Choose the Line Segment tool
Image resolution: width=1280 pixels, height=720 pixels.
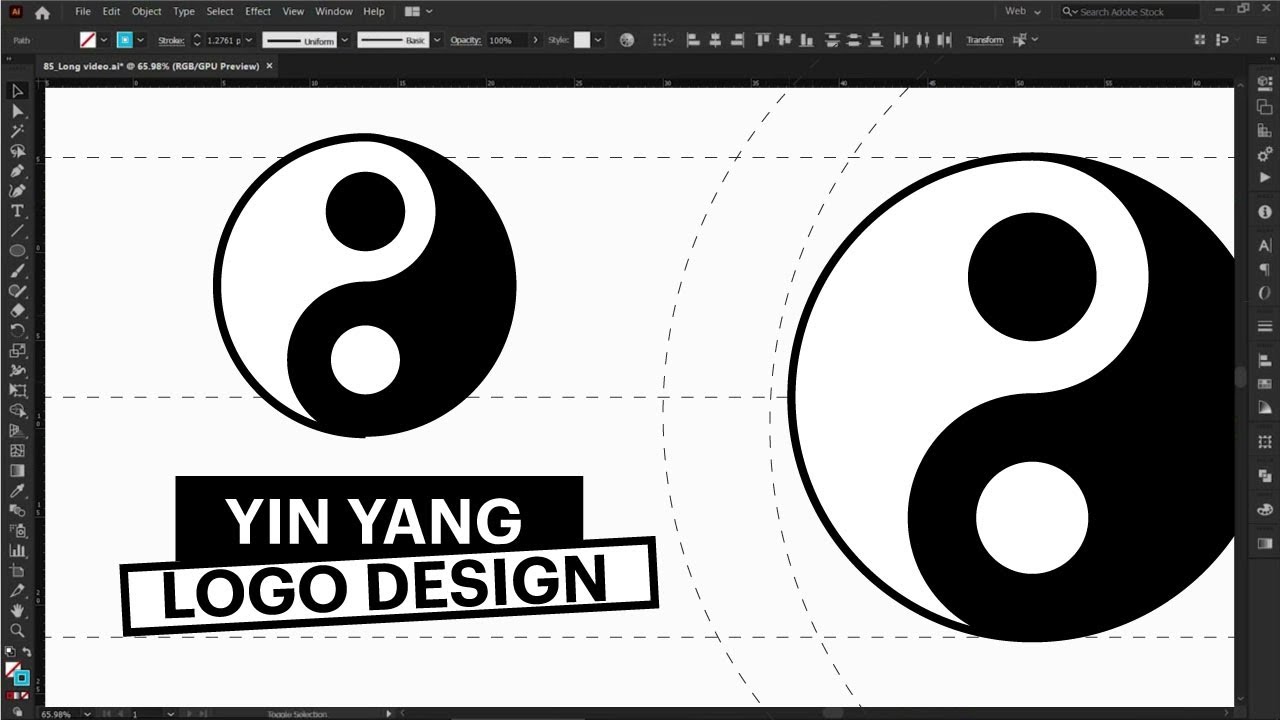pyautogui.click(x=17, y=231)
